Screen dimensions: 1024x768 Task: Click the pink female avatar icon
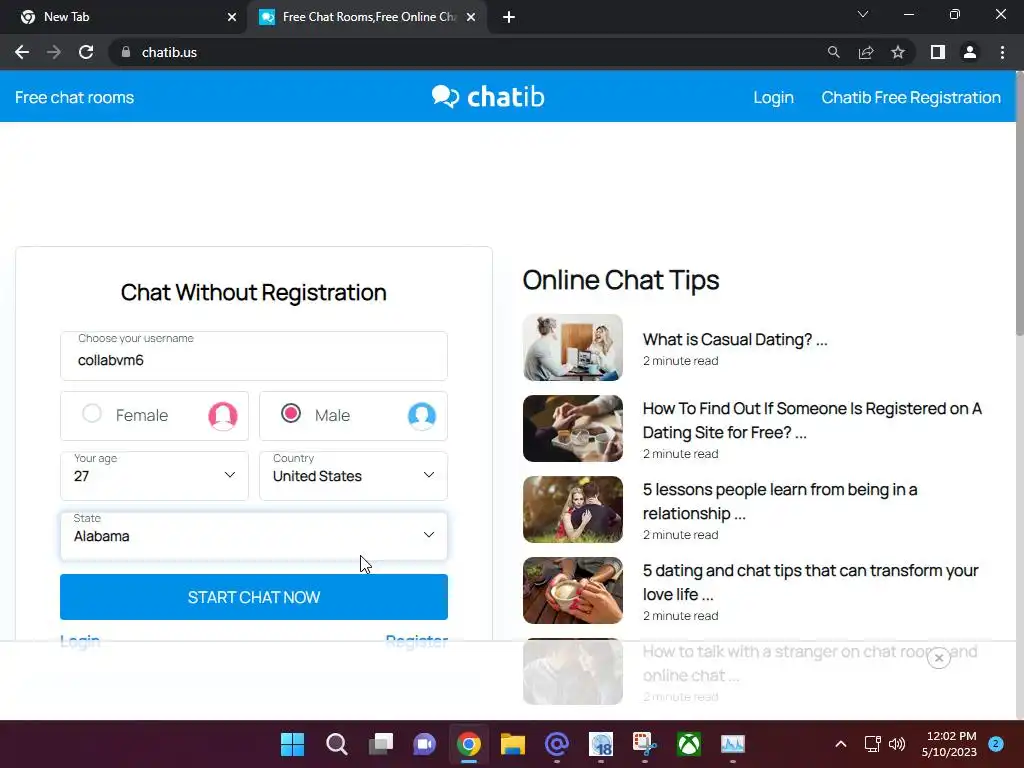click(223, 415)
